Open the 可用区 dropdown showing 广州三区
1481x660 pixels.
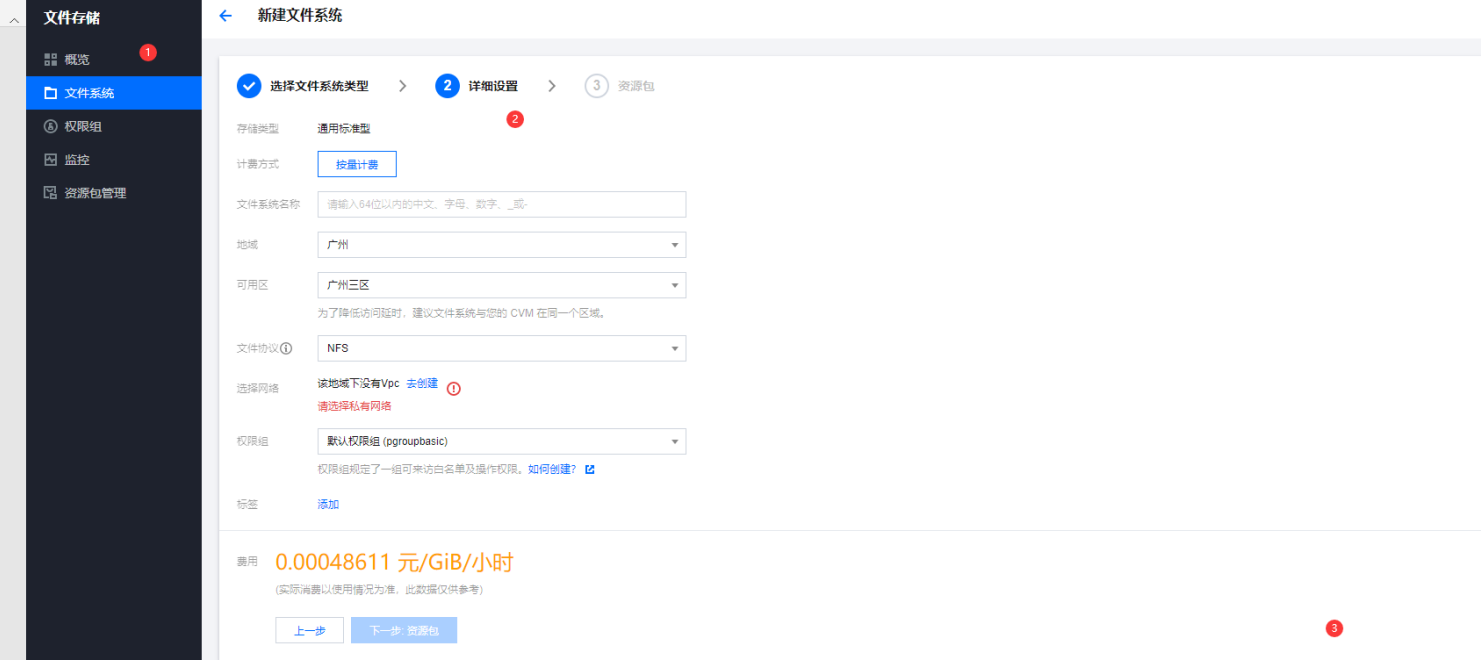point(502,285)
